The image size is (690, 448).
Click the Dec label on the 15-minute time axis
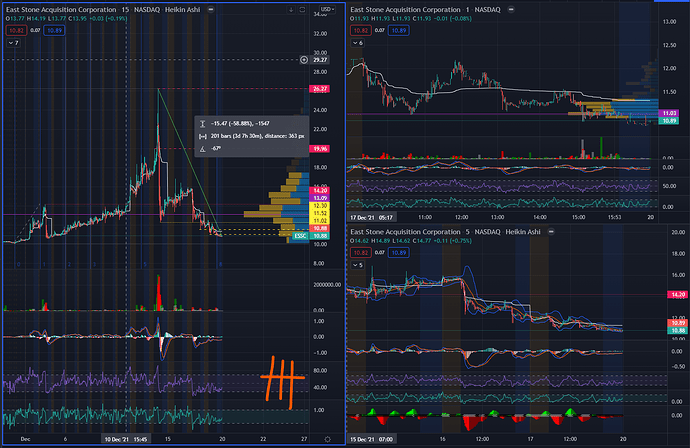[25, 439]
